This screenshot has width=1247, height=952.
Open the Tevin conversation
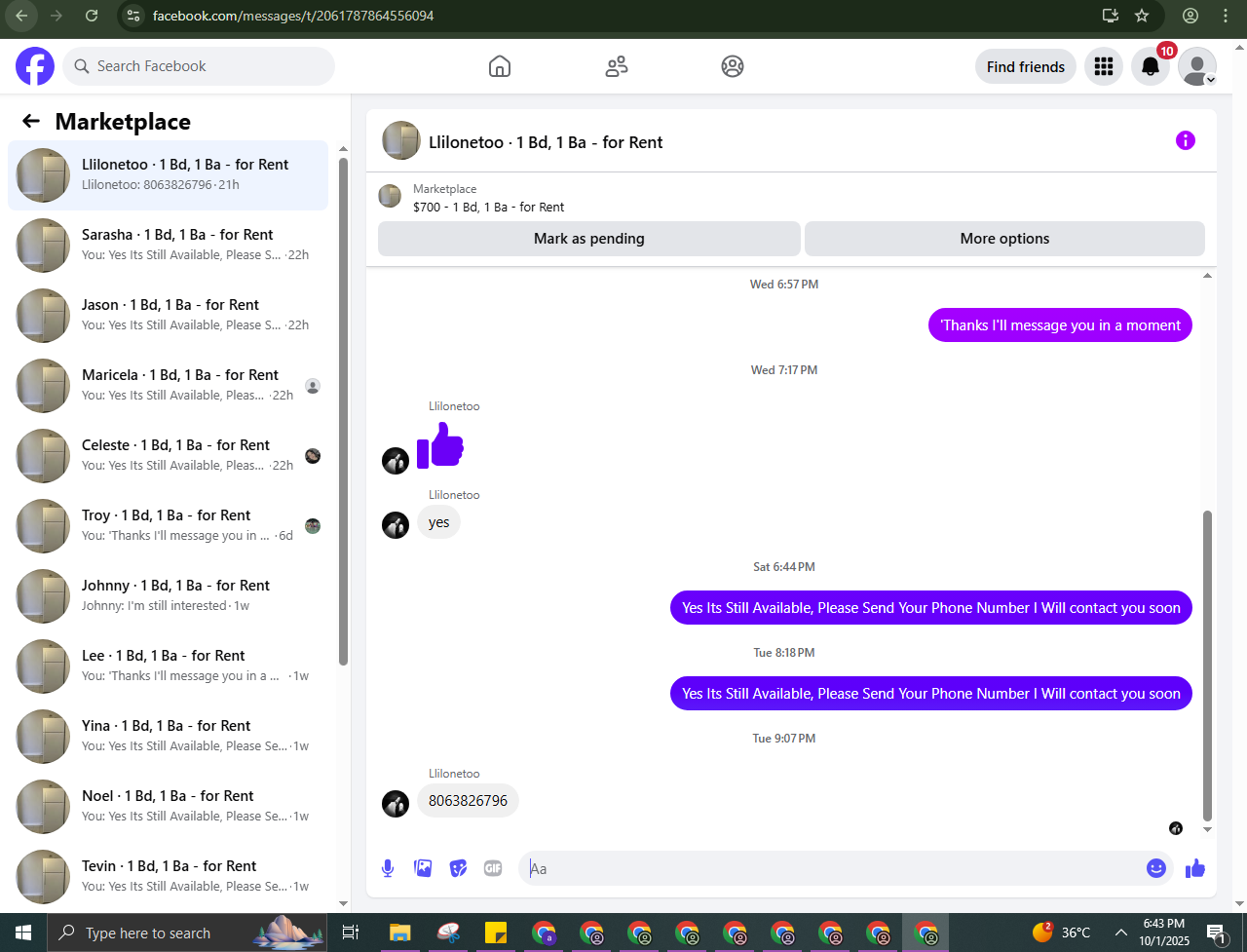(x=168, y=877)
